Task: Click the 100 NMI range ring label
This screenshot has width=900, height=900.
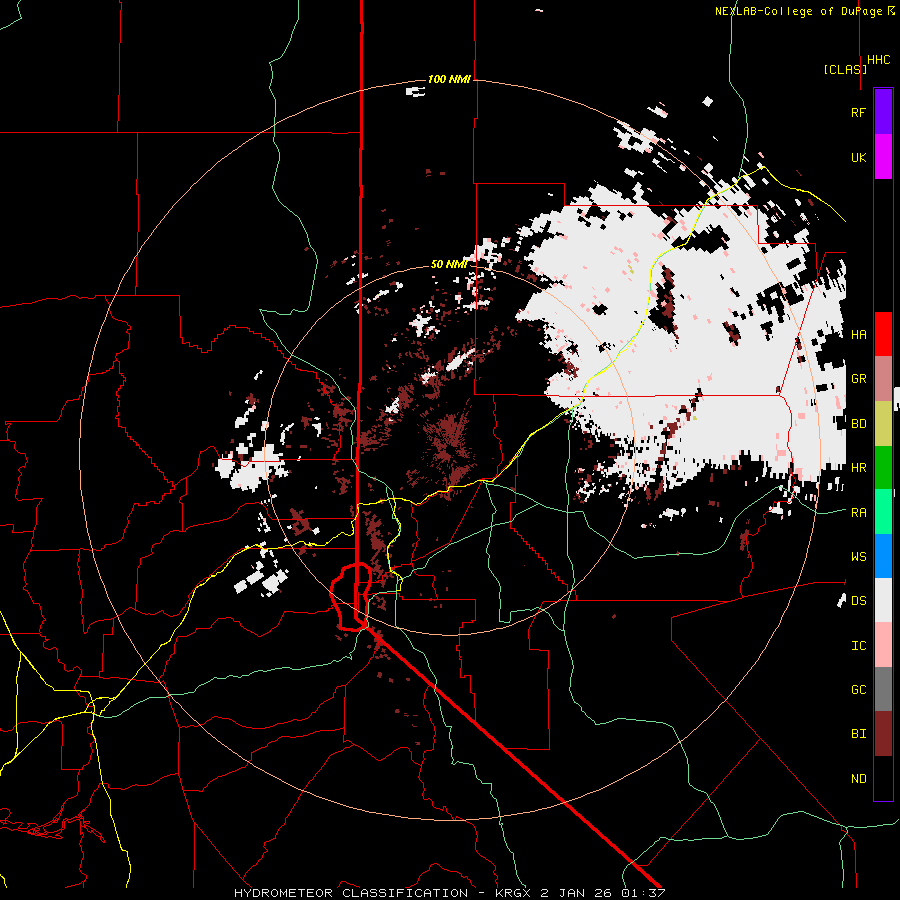Action: (449, 79)
